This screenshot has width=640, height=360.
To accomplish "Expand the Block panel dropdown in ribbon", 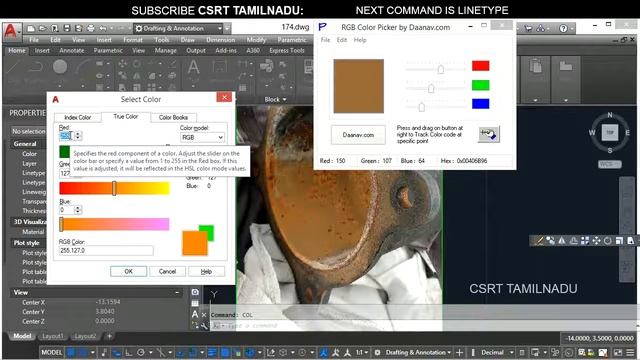I will [x=276, y=99].
